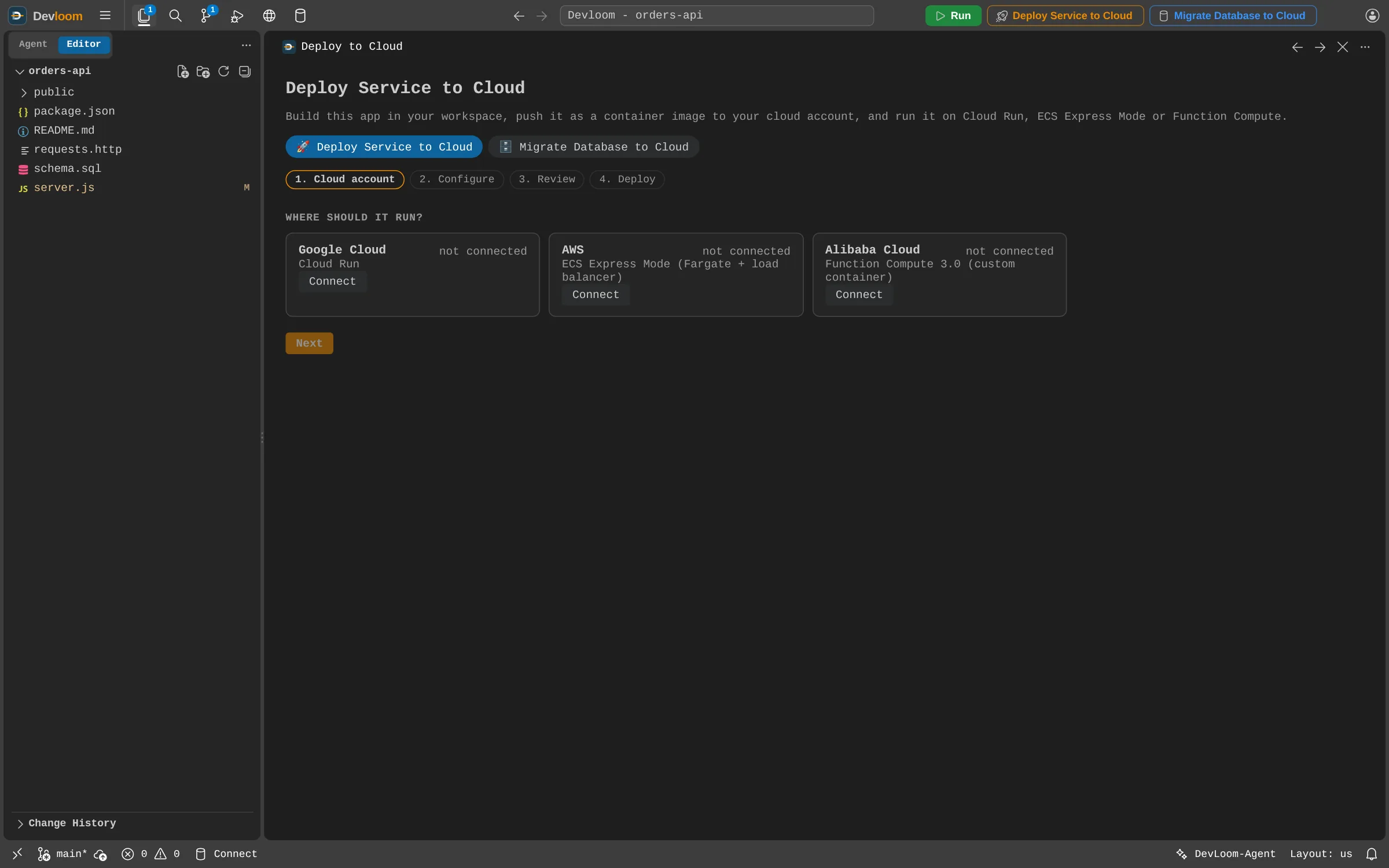Connect the Alibaba Cloud account
Viewport: 1389px width, 868px height.
point(859,295)
